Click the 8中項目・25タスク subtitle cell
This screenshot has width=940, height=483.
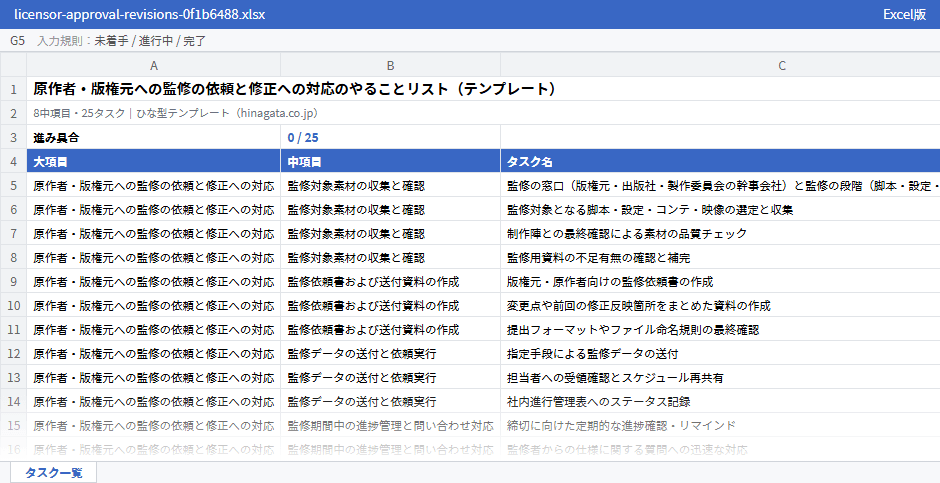pos(483,113)
